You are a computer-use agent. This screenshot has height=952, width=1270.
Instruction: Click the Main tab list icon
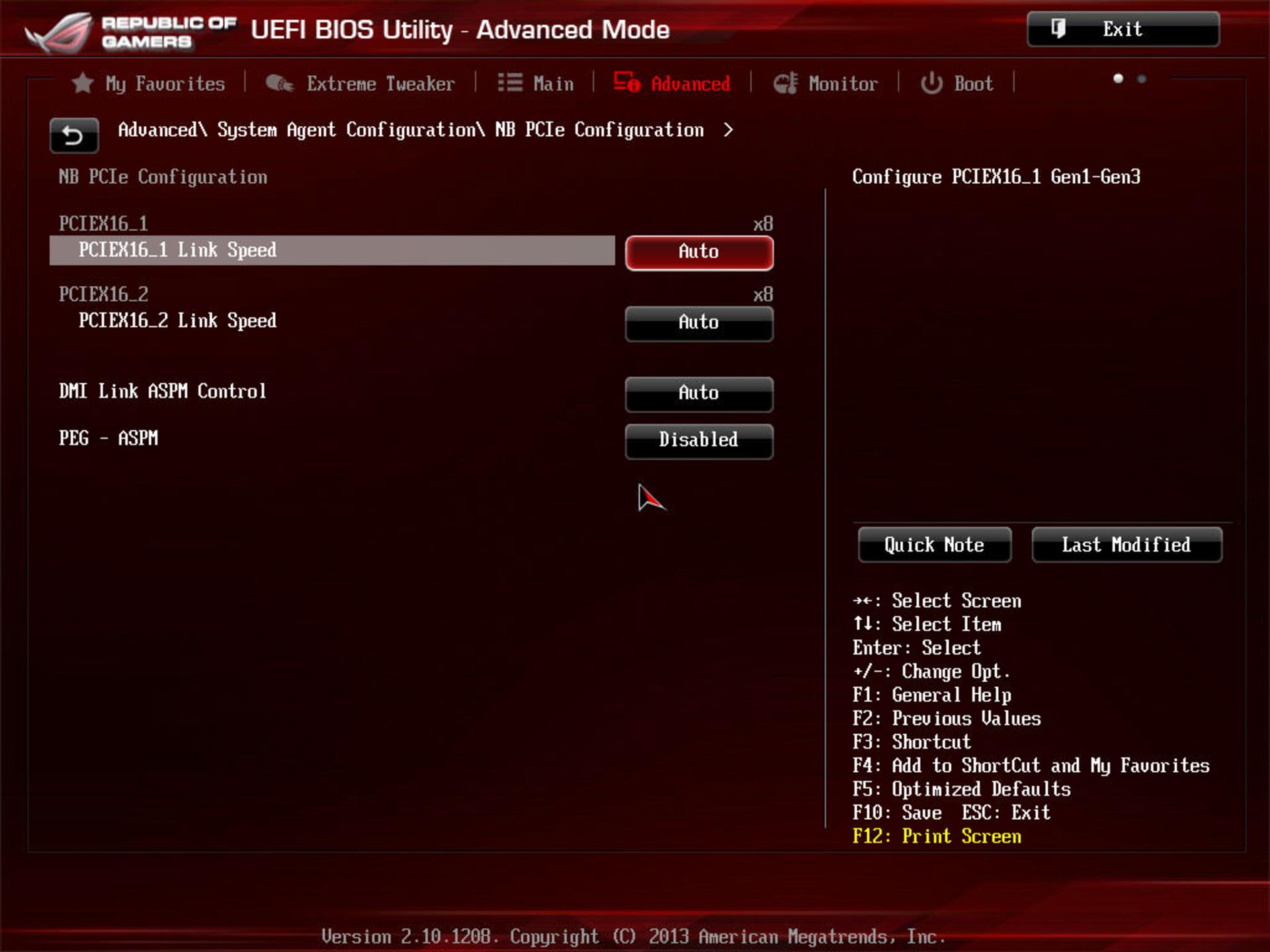coord(510,83)
